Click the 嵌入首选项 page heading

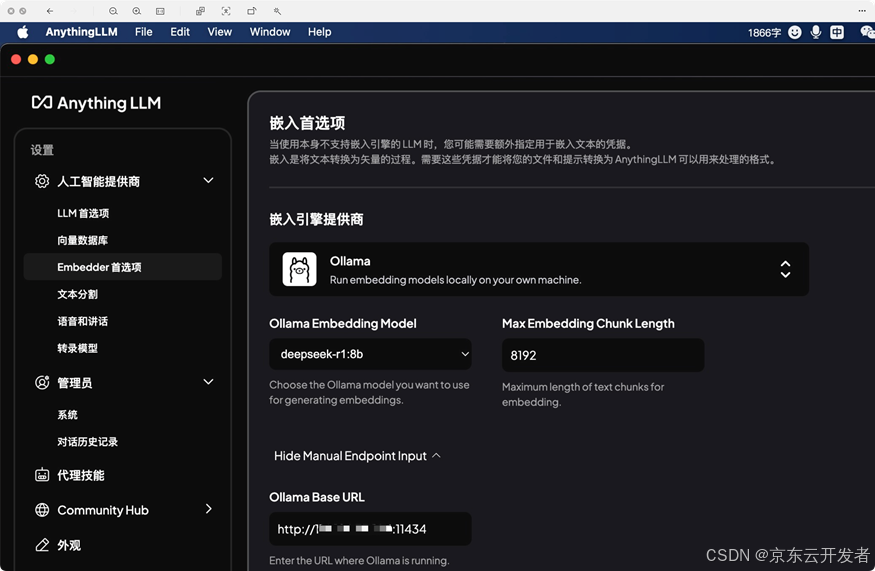click(307, 123)
